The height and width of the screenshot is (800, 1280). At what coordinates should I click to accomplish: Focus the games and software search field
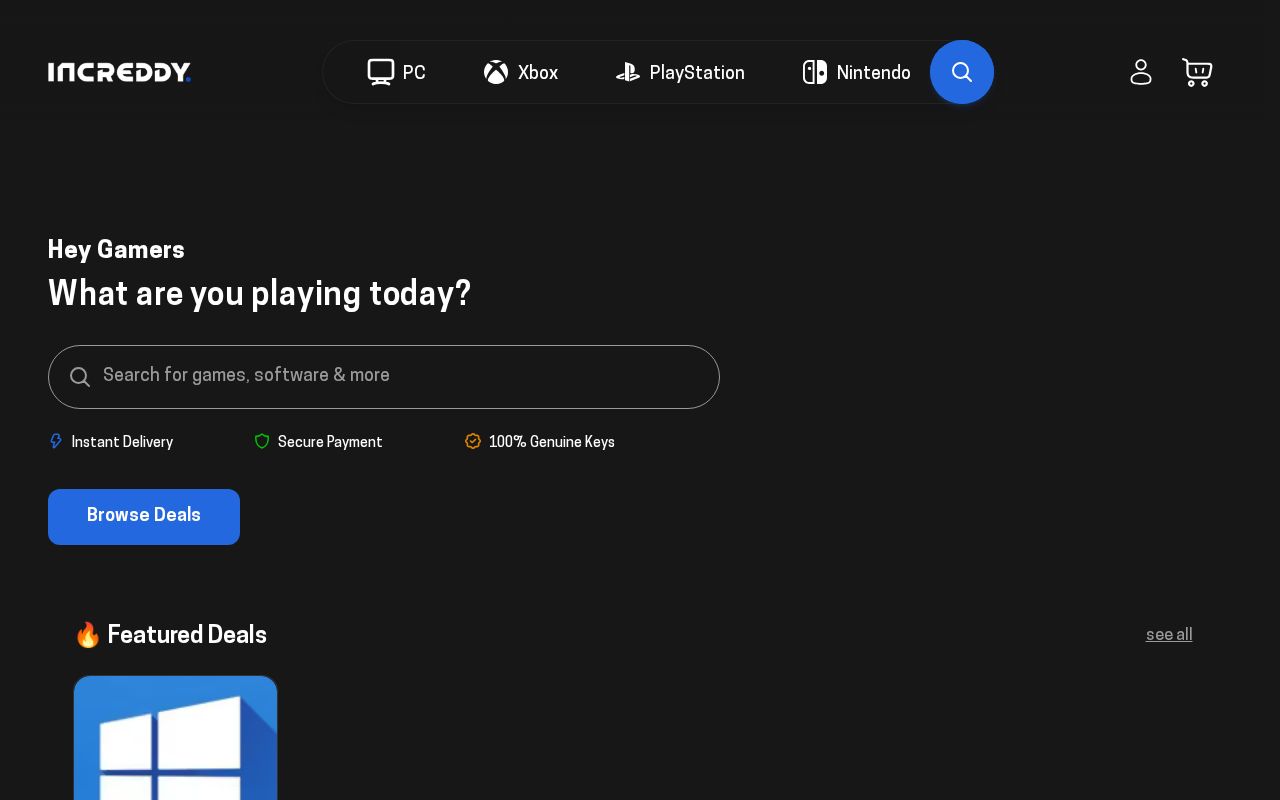point(384,377)
